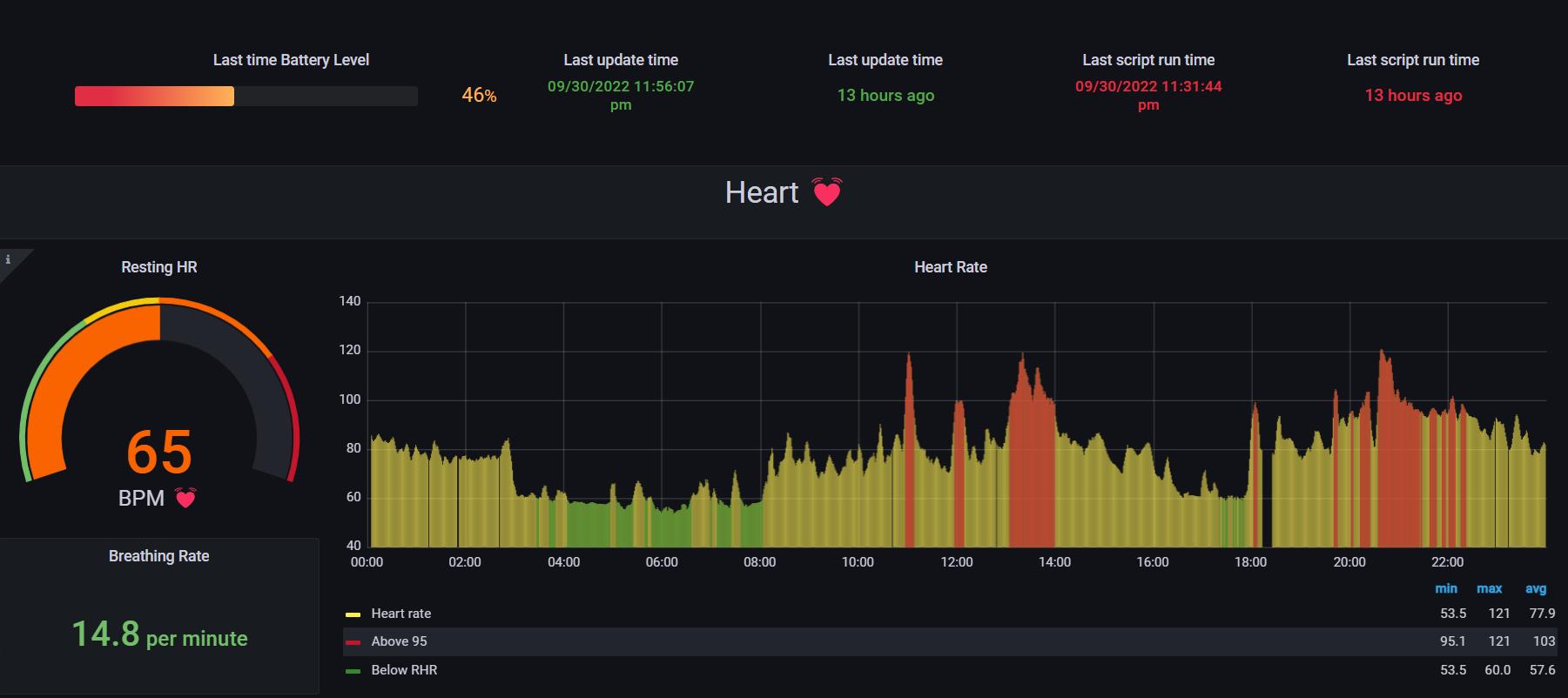Click the yellow Heart rate legend color marker
The width and height of the screenshot is (1568, 698).
point(353,614)
